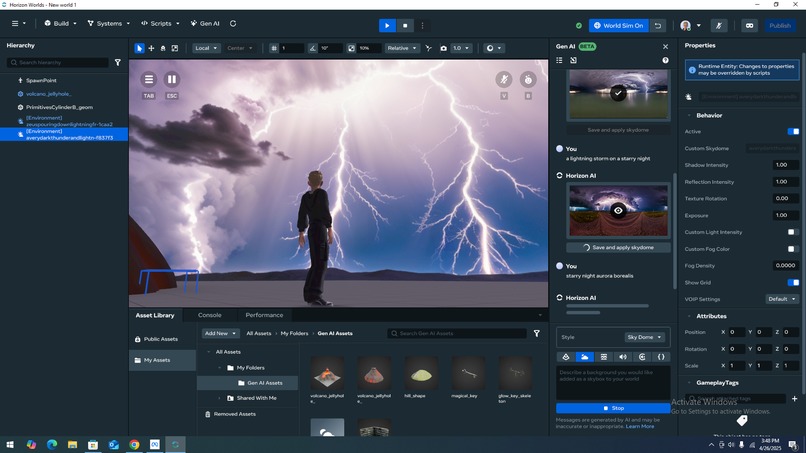Collapse the My Folders tree node
Image resolution: width=806 pixels, height=453 pixels.
[219, 368]
